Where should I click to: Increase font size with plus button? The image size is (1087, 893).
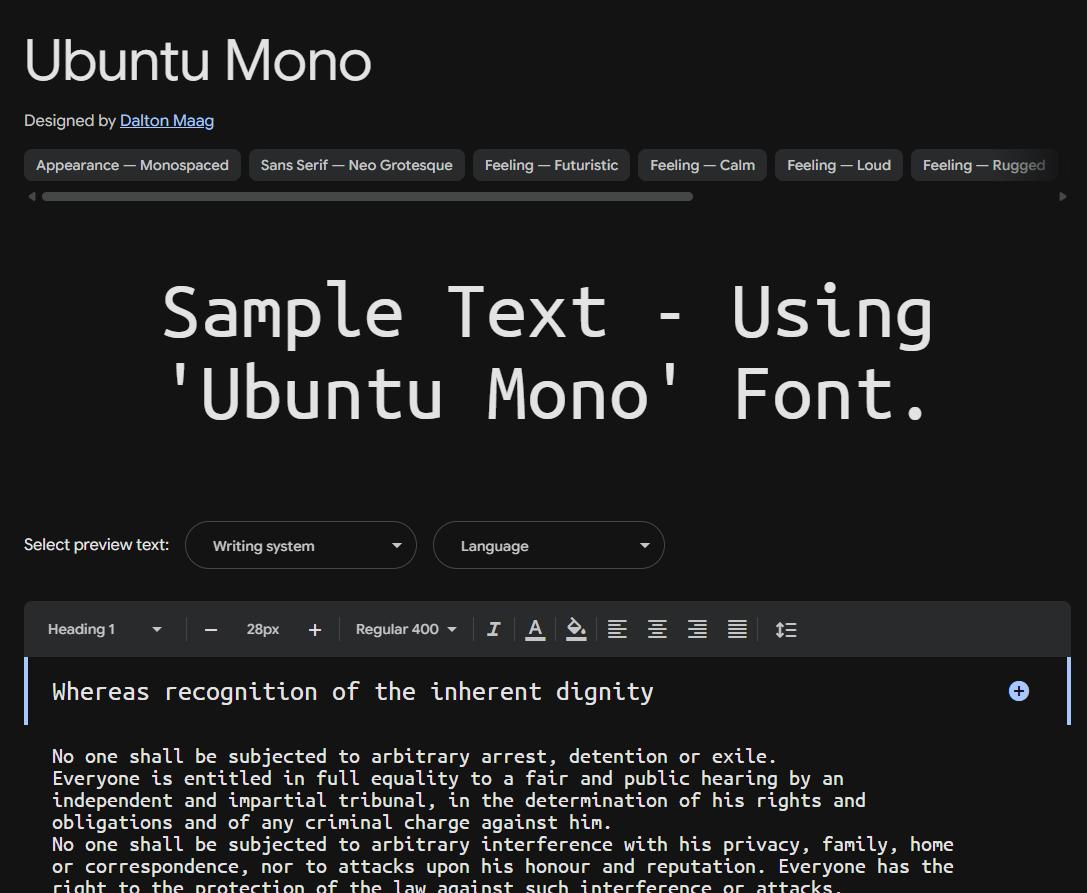point(315,630)
